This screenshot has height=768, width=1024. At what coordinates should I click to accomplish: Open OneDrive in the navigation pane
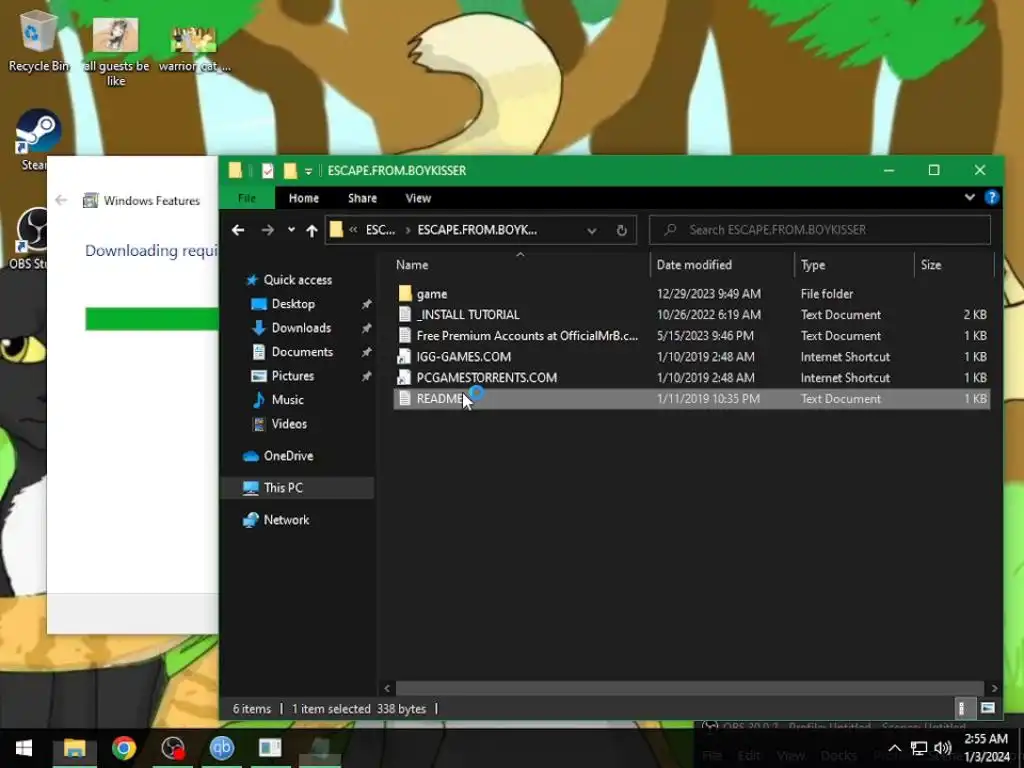pos(288,456)
